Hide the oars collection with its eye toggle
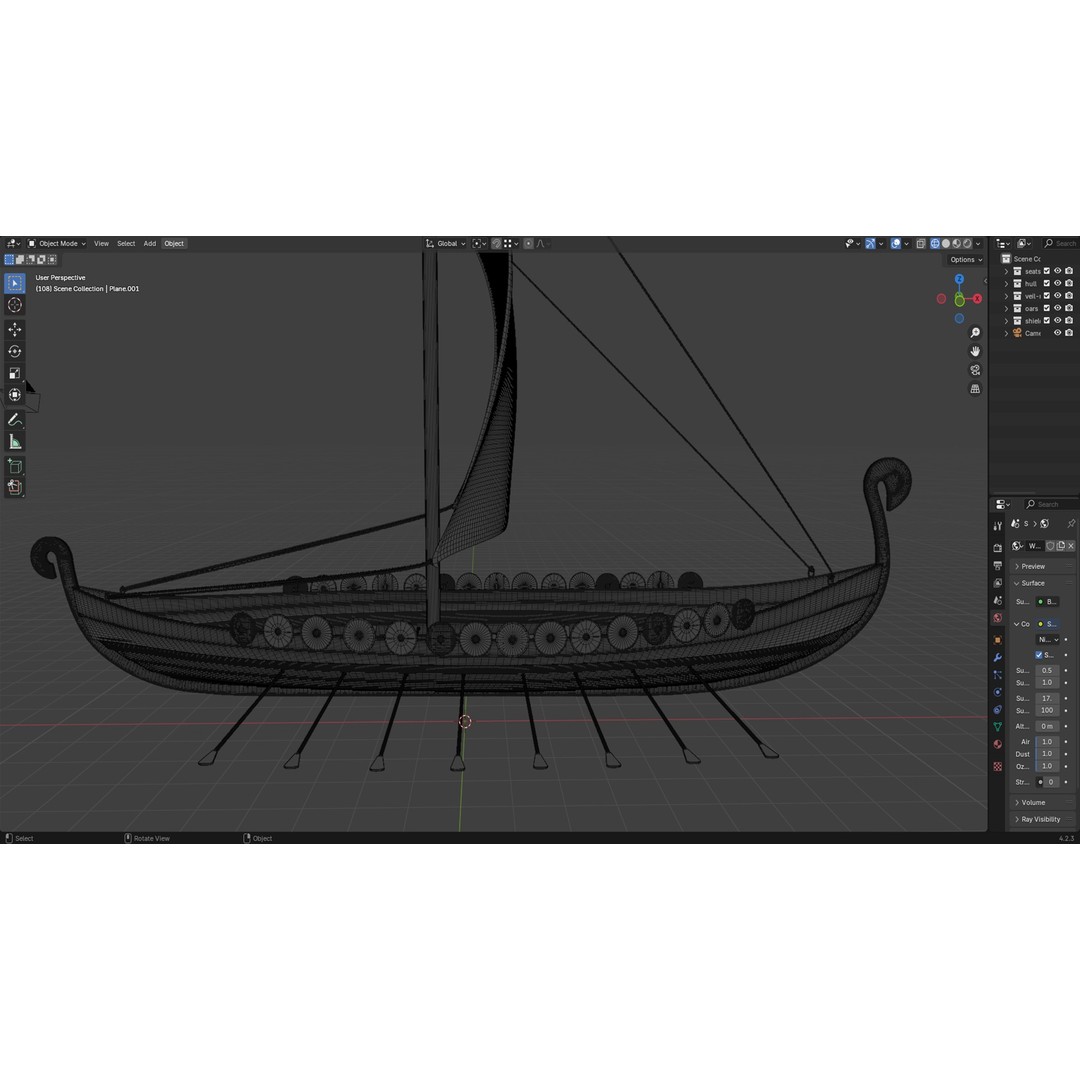Screen dimensions: 1080x1080 point(1058,308)
